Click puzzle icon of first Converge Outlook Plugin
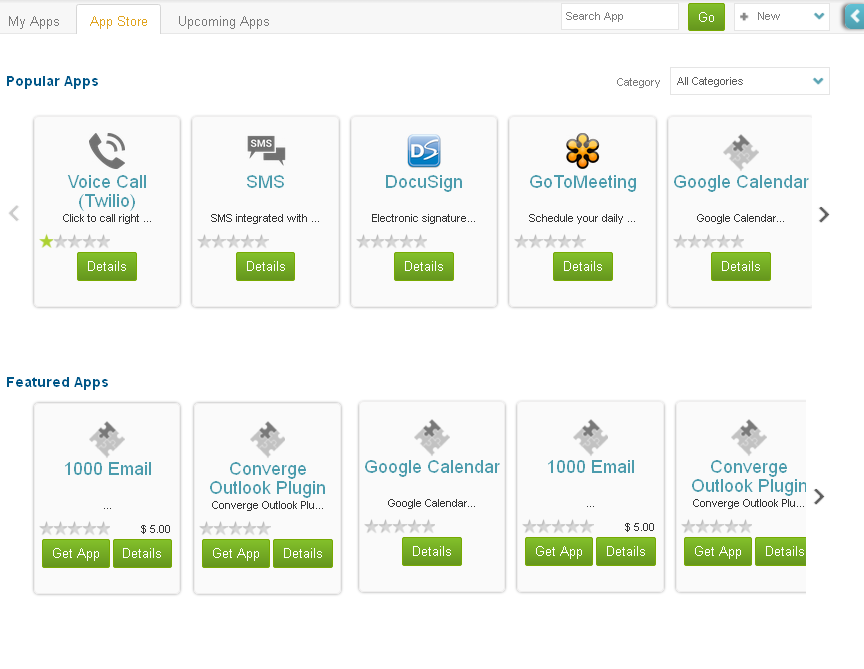Screen dimensions: 864x669 [x=267, y=439]
